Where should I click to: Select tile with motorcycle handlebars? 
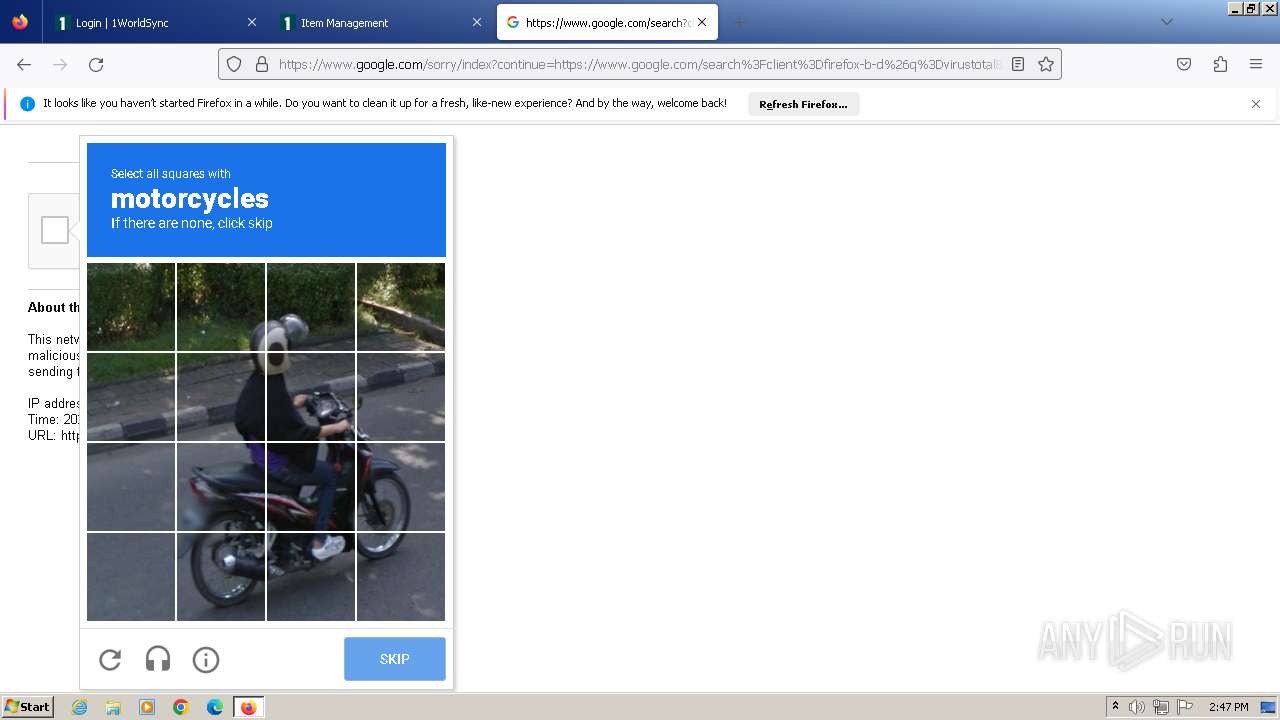click(x=311, y=397)
